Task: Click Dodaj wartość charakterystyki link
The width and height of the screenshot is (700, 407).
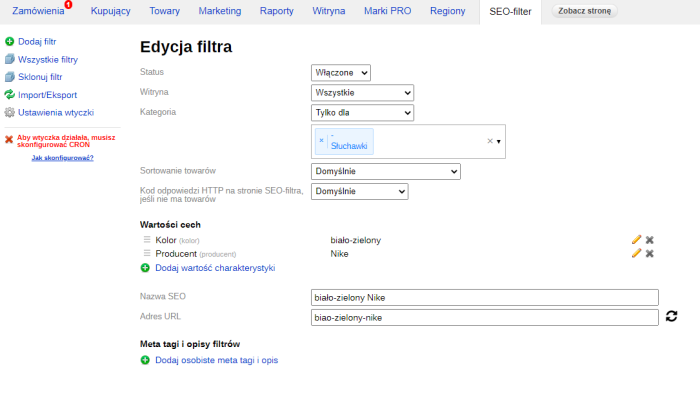Action: click(x=215, y=268)
